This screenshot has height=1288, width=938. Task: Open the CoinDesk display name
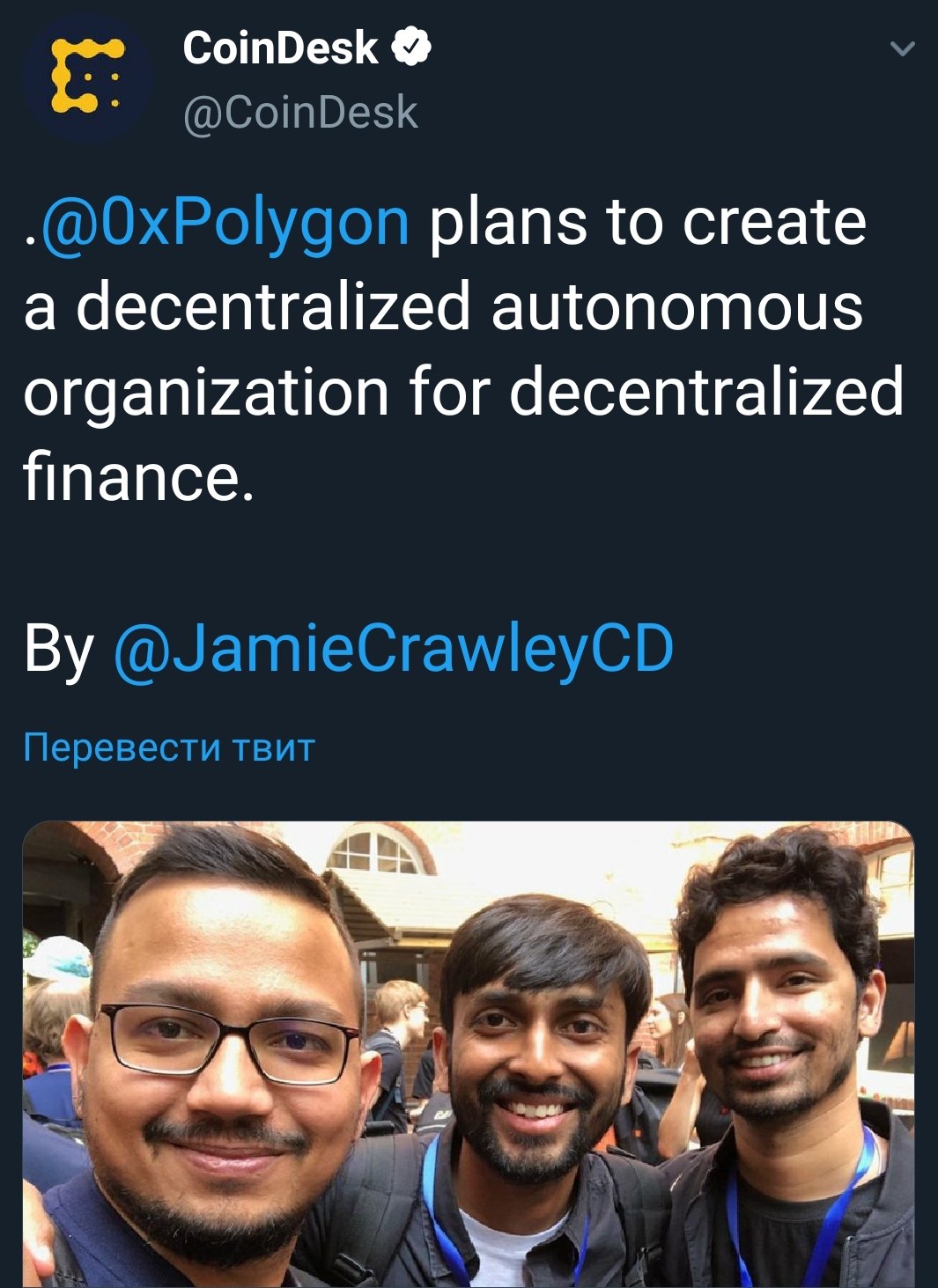click(280, 48)
